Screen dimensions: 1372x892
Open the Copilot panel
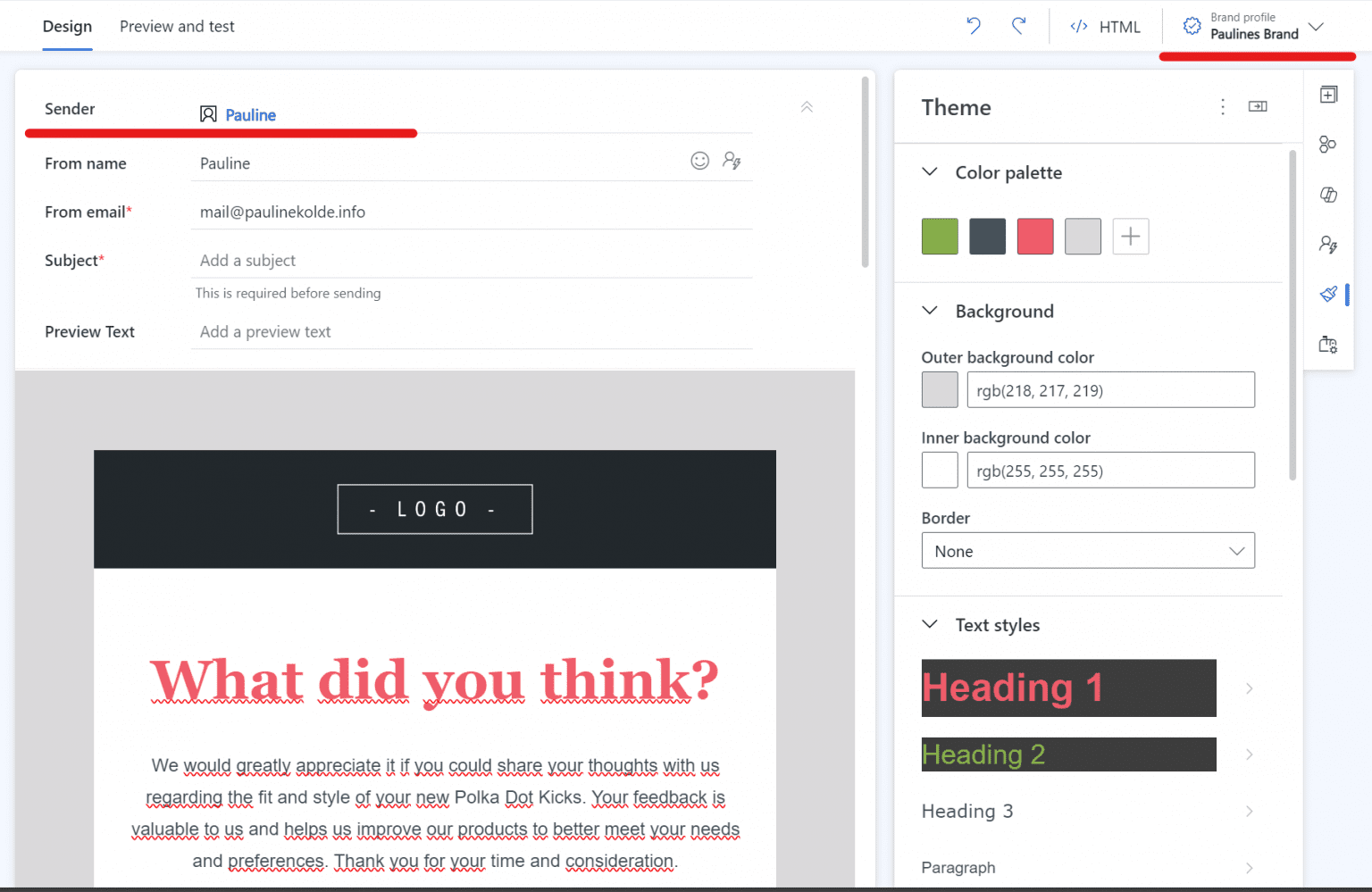click(x=1328, y=195)
